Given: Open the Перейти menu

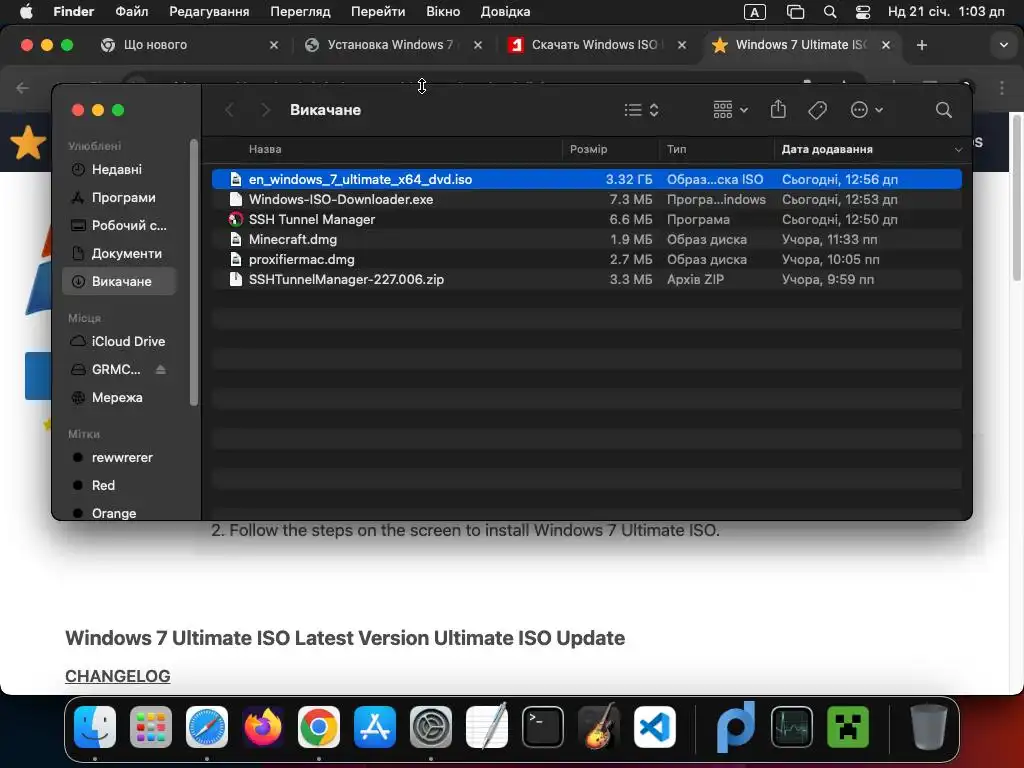Looking at the screenshot, I should pos(378,12).
